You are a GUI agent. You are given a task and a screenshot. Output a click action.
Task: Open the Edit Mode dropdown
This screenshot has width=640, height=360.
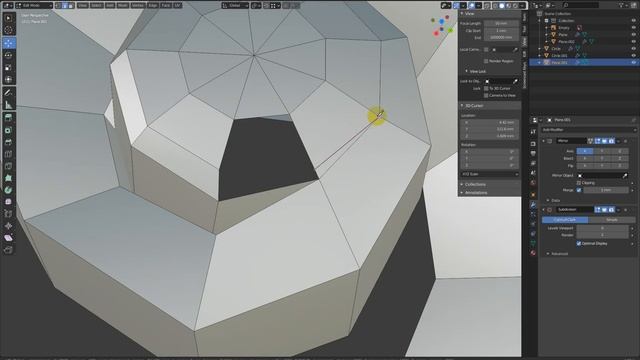pyautogui.click(x=34, y=5)
